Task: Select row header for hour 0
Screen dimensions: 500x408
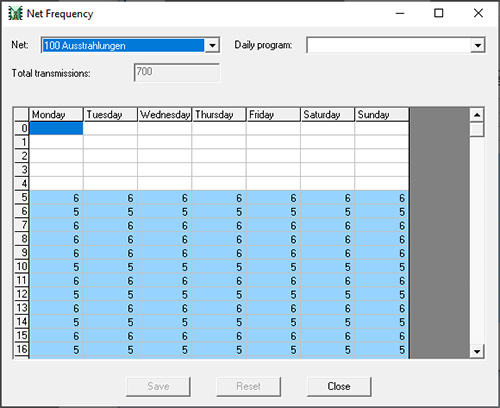Action: tap(21, 128)
